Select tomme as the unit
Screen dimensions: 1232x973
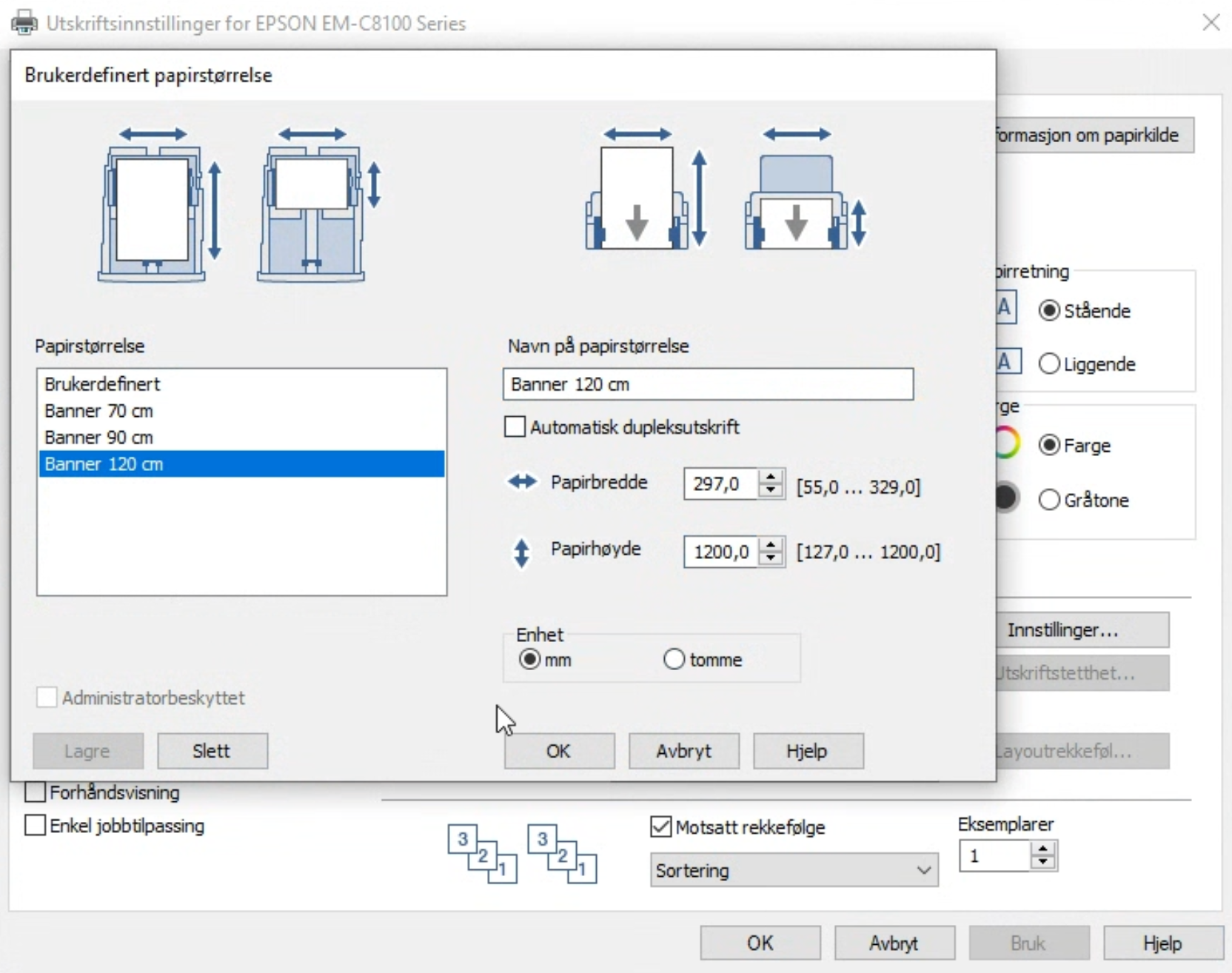click(674, 659)
